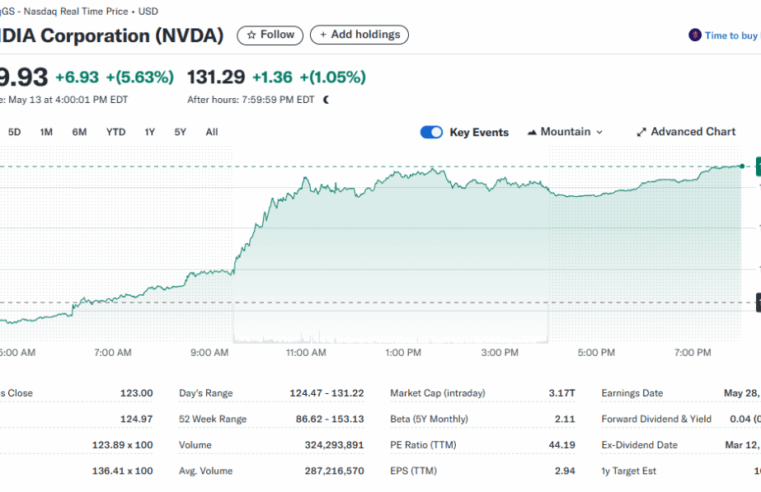This screenshot has width=761, height=492.
Task: Open the Mountain chart type dropdown
Action: coord(565,131)
